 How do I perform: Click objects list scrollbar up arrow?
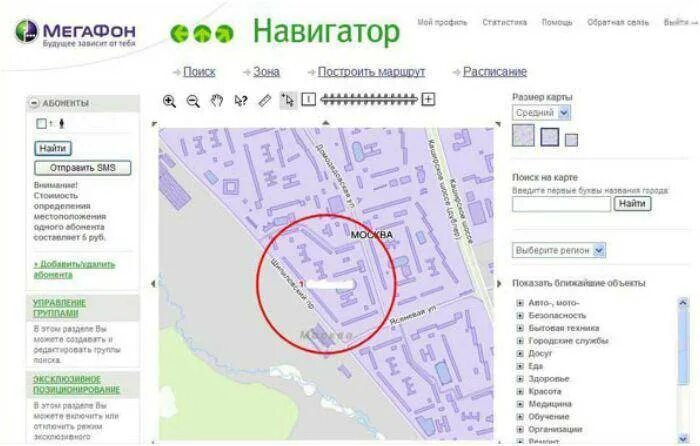point(683,303)
